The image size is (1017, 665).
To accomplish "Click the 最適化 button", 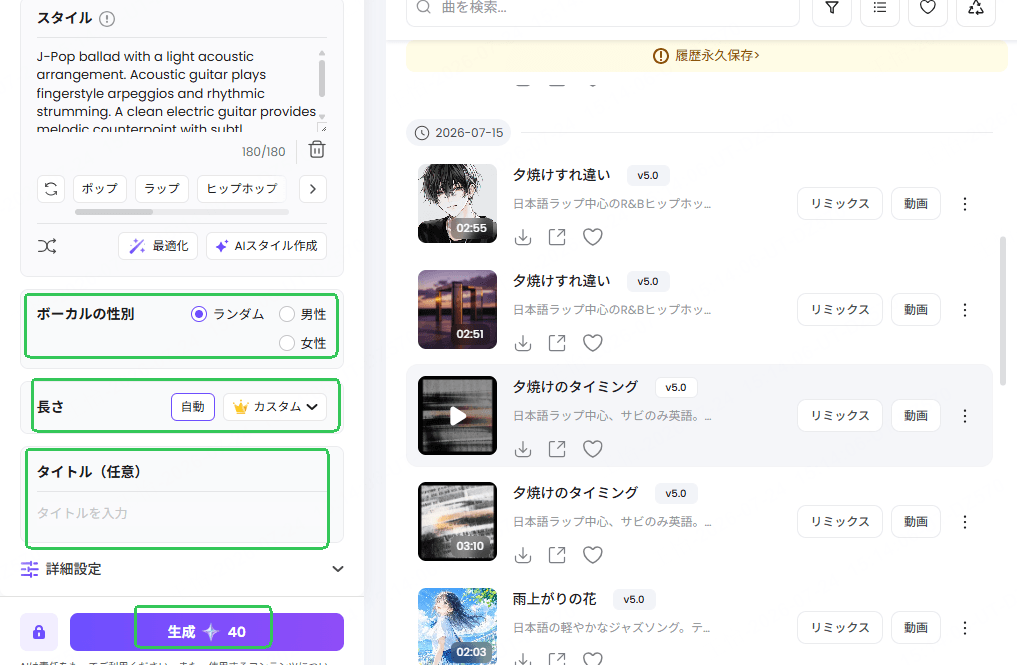I will [158, 246].
